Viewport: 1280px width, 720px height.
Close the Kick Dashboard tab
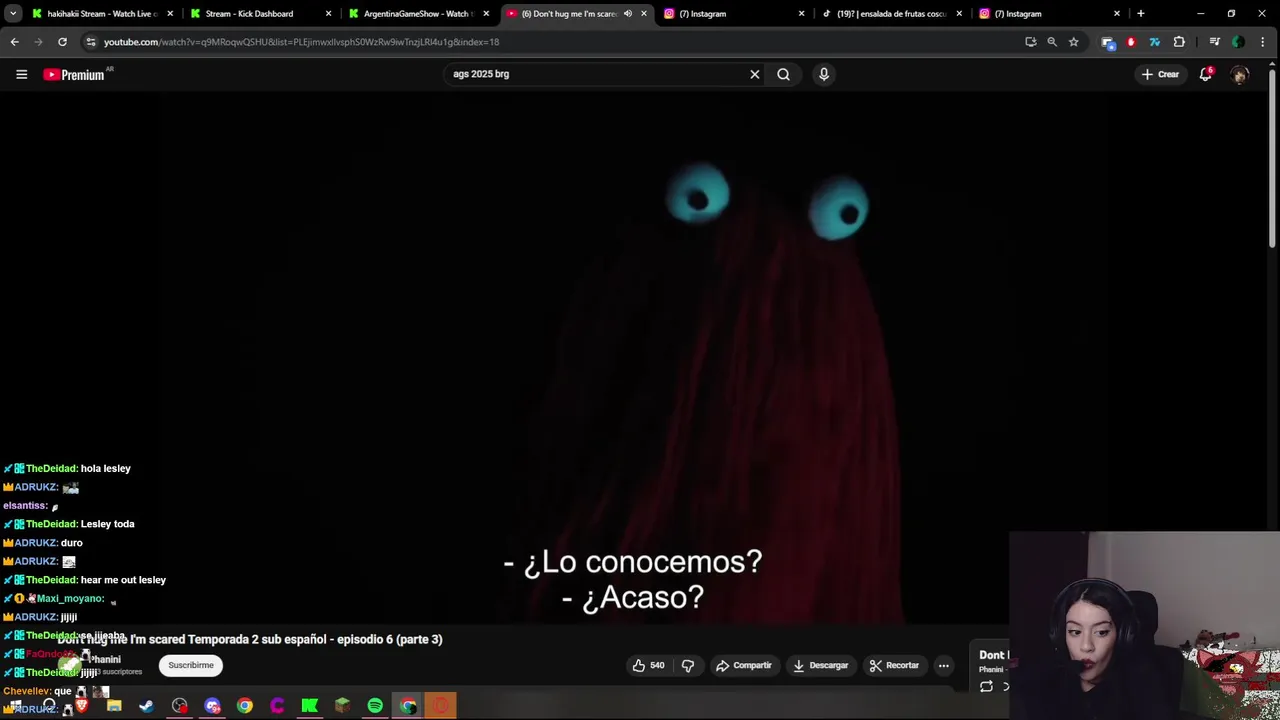click(x=328, y=14)
